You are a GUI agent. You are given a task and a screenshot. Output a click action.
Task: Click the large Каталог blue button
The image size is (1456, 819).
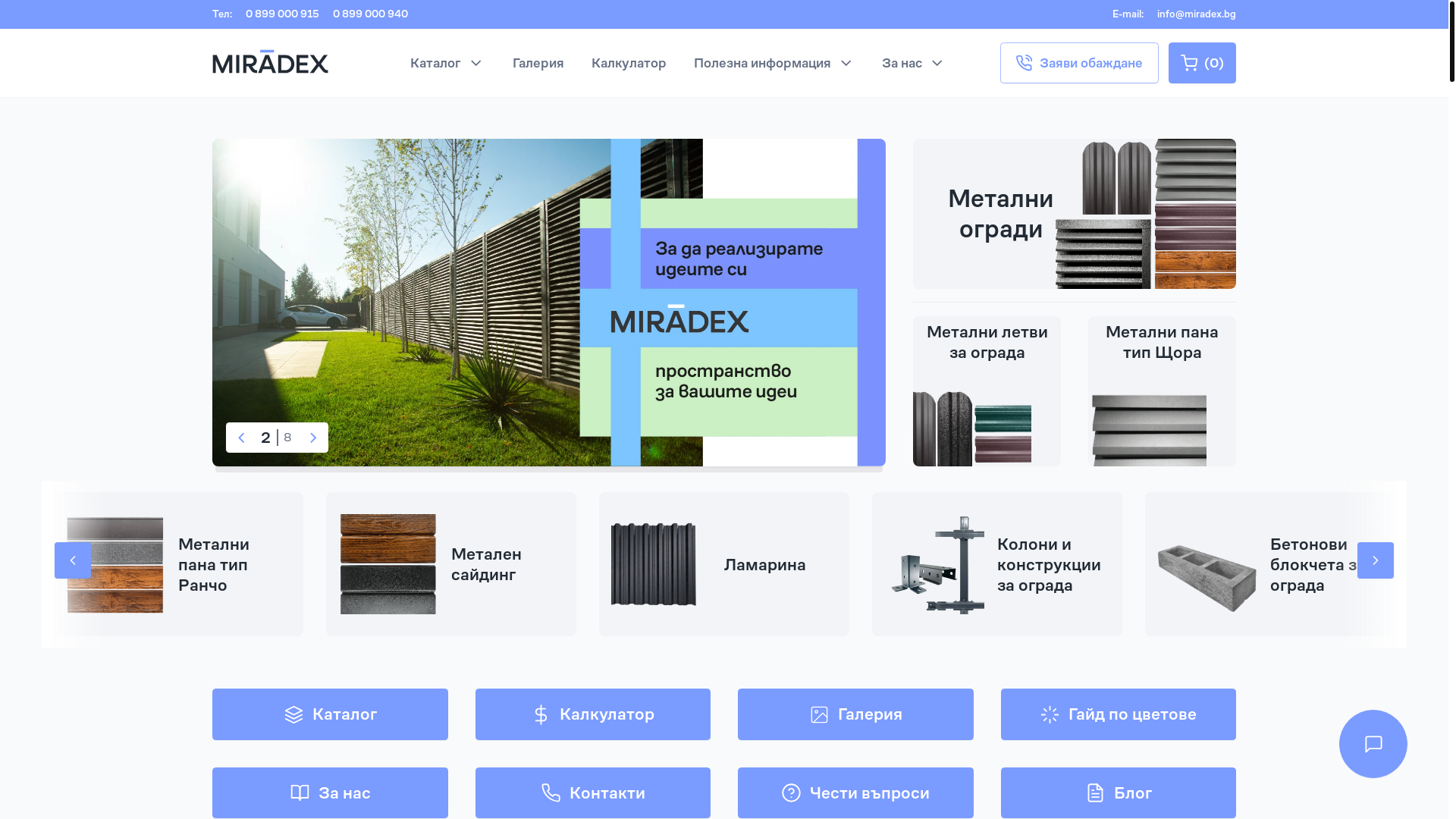tap(330, 714)
